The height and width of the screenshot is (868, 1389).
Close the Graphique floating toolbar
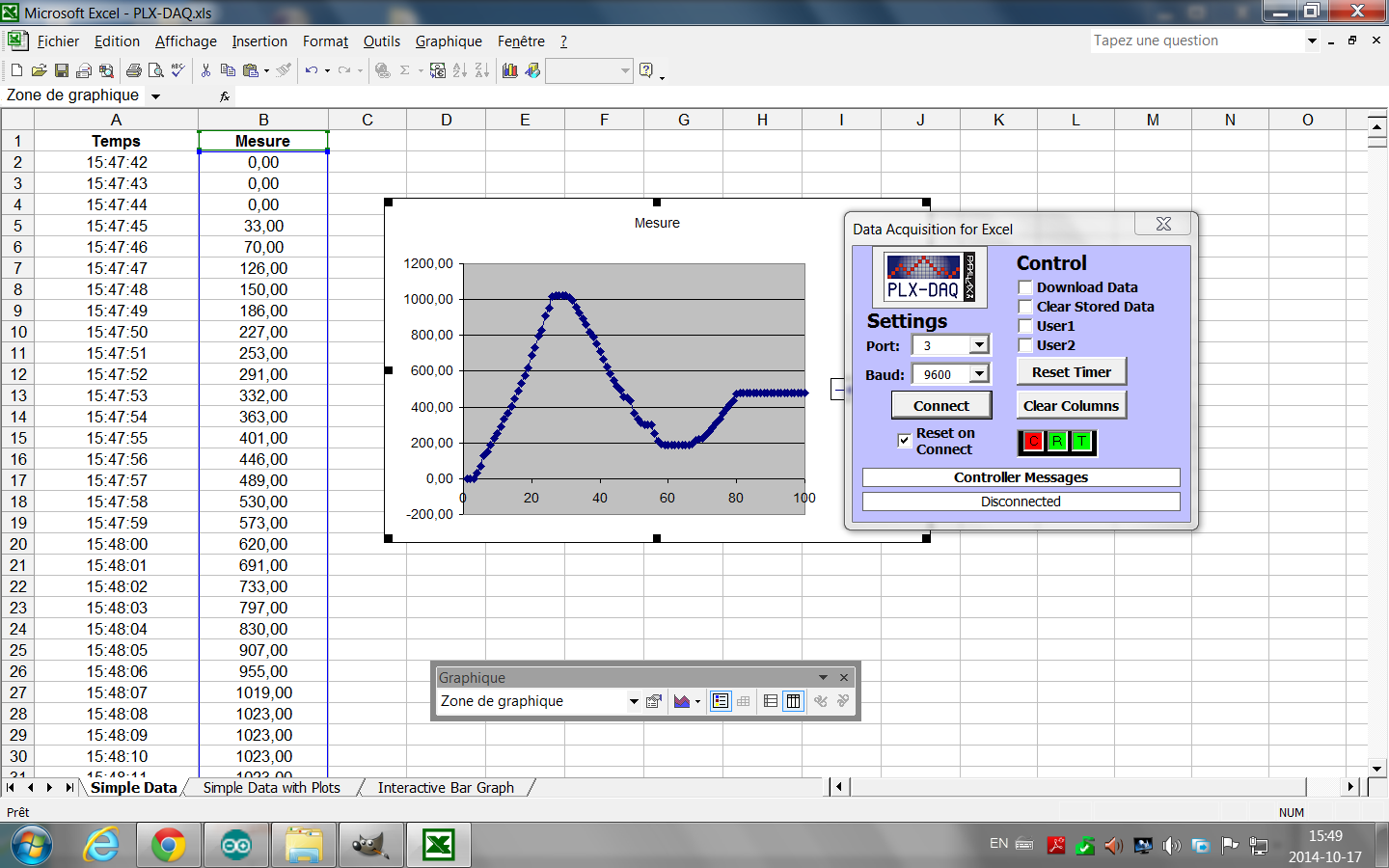pos(844,678)
